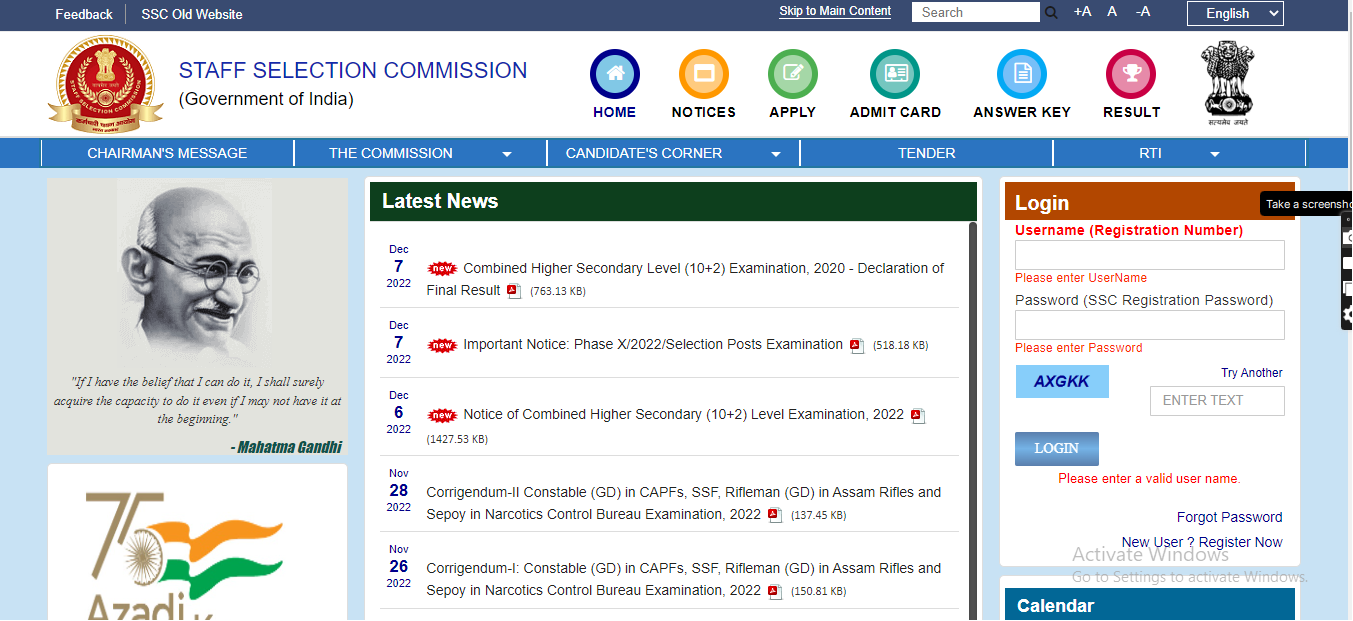The width and height of the screenshot is (1353, 621).
Task: Open PDF icon for CHSL 2022 Notice
Action: click(918, 416)
